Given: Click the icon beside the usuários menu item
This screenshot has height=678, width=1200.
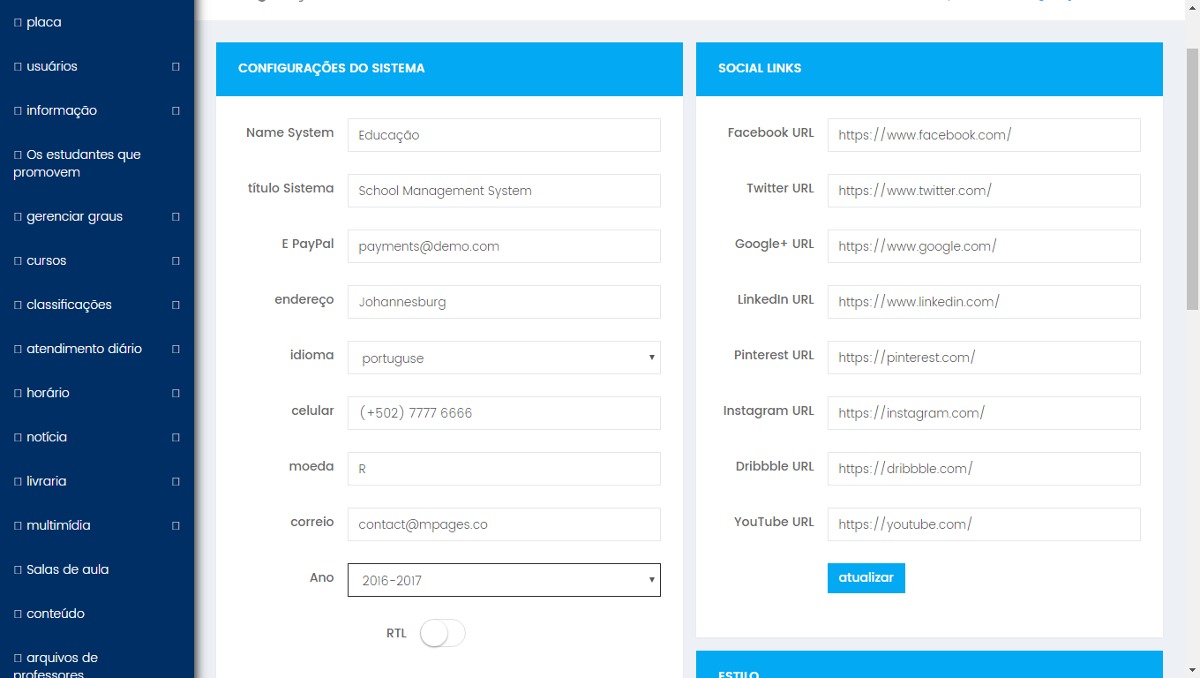Looking at the screenshot, I should [18, 67].
